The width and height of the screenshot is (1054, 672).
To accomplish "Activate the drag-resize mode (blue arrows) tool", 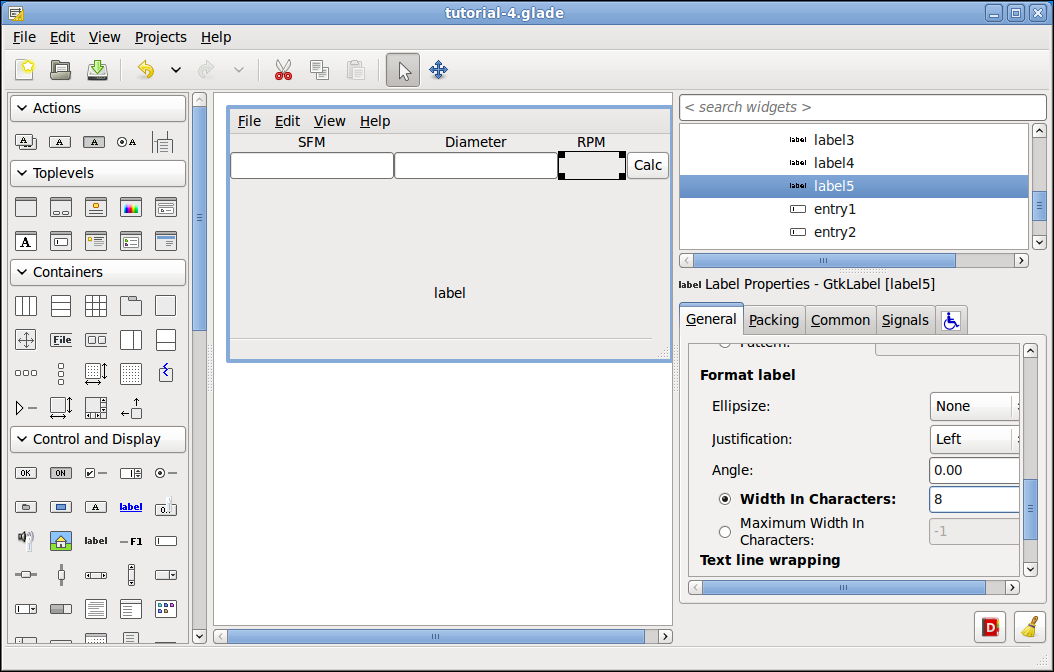I will (438, 69).
